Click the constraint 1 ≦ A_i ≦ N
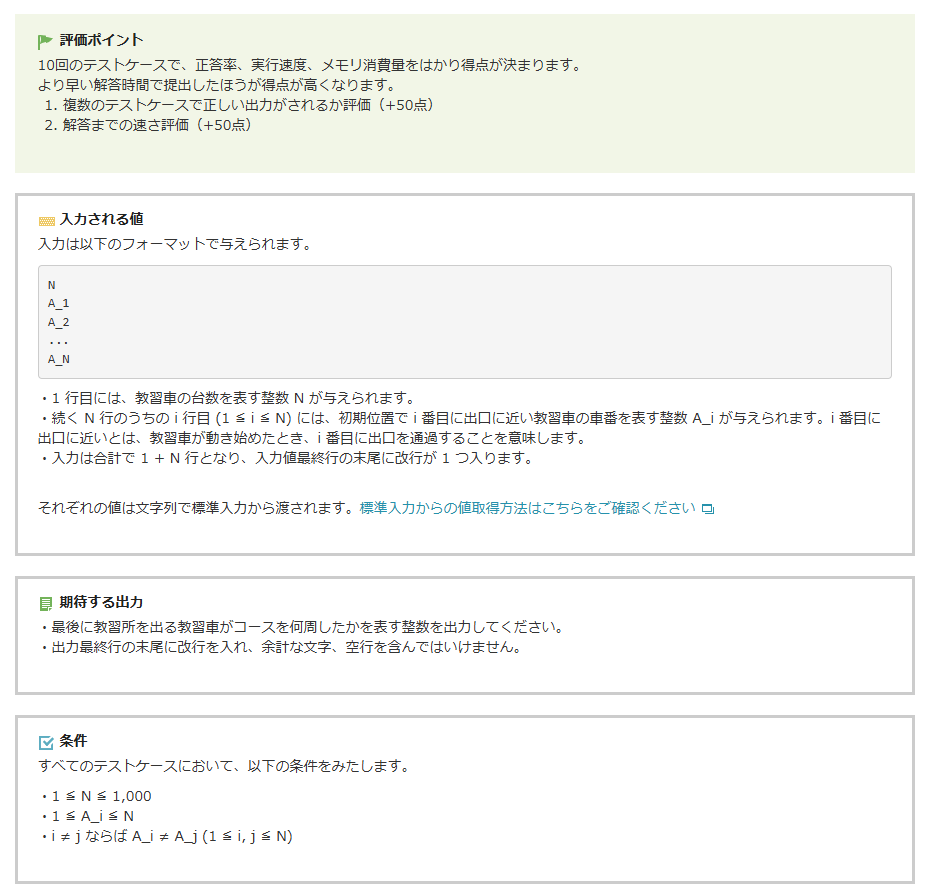 (x=88, y=816)
